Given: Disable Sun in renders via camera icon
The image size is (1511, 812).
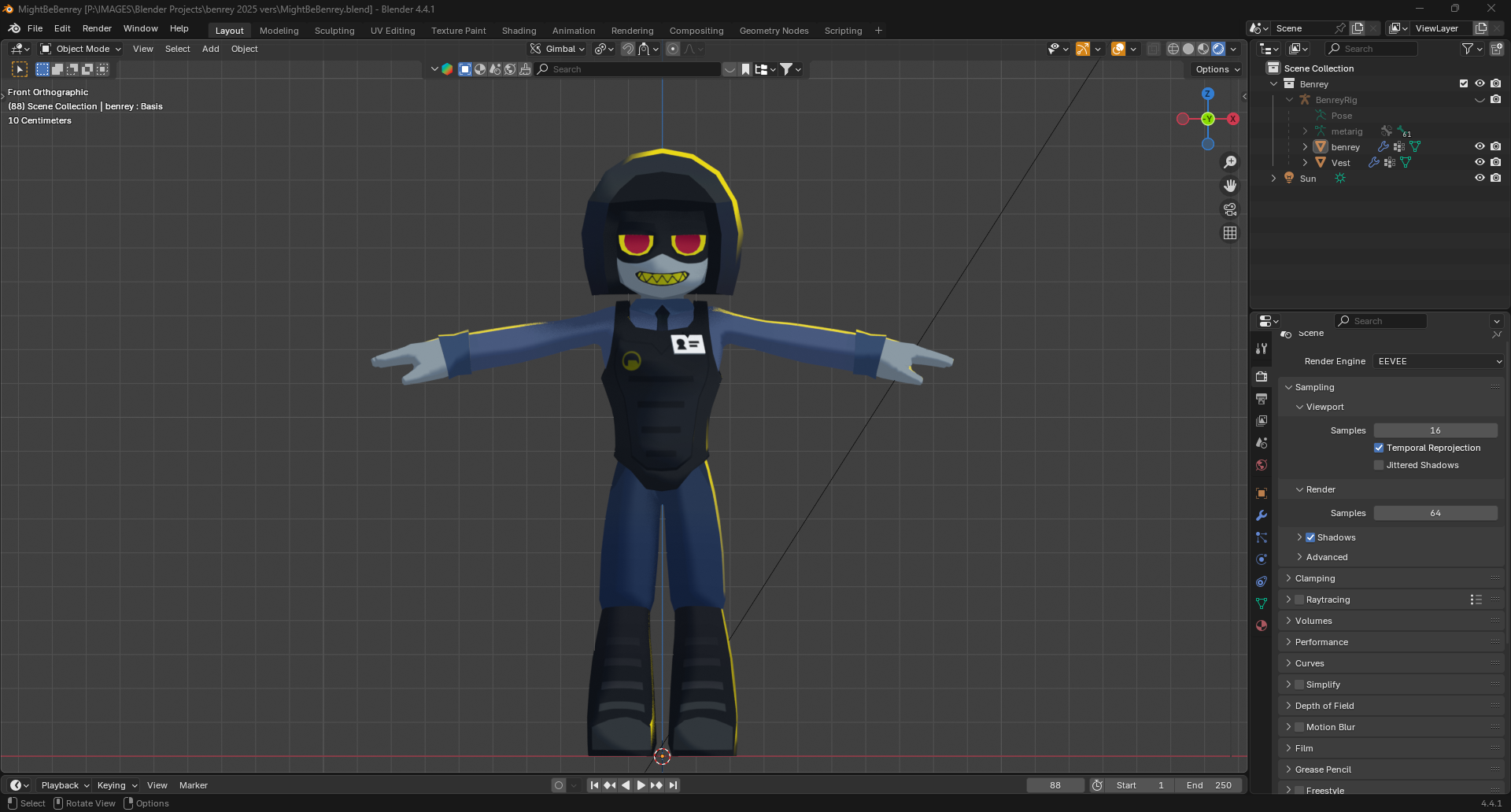Looking at the screenshot, I should pyautogui.click(x=1496, y=178).
